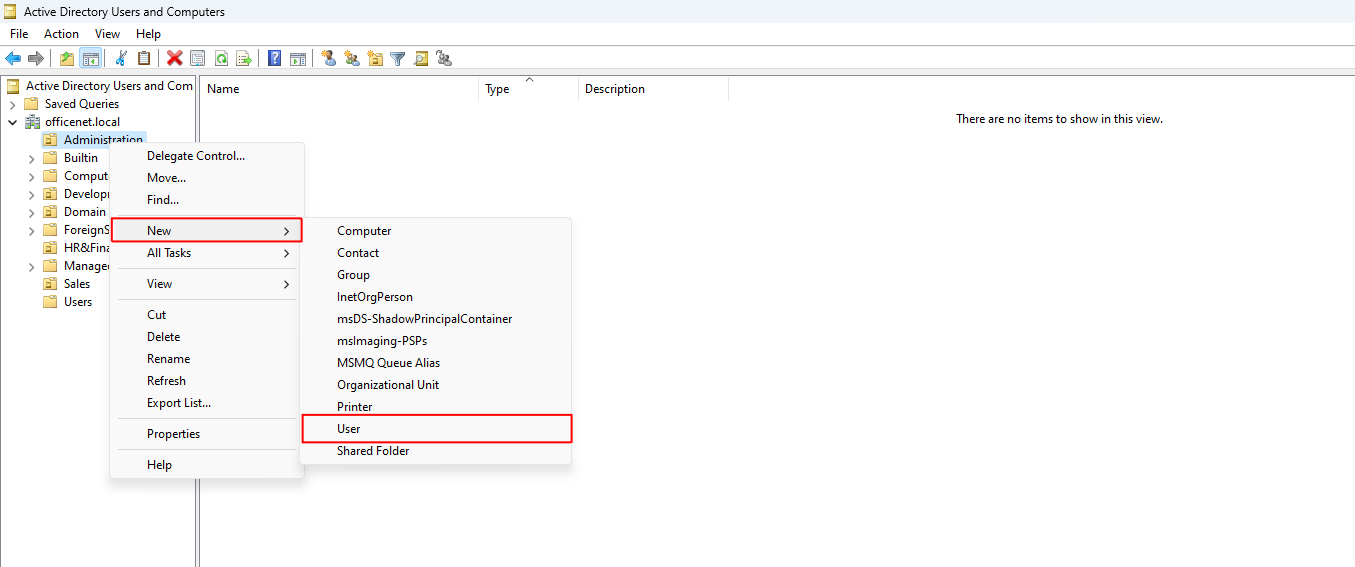This screenshot has width=1355, height=567.
Task: Open the Action menu in menu bar
Action: (61, 34)
